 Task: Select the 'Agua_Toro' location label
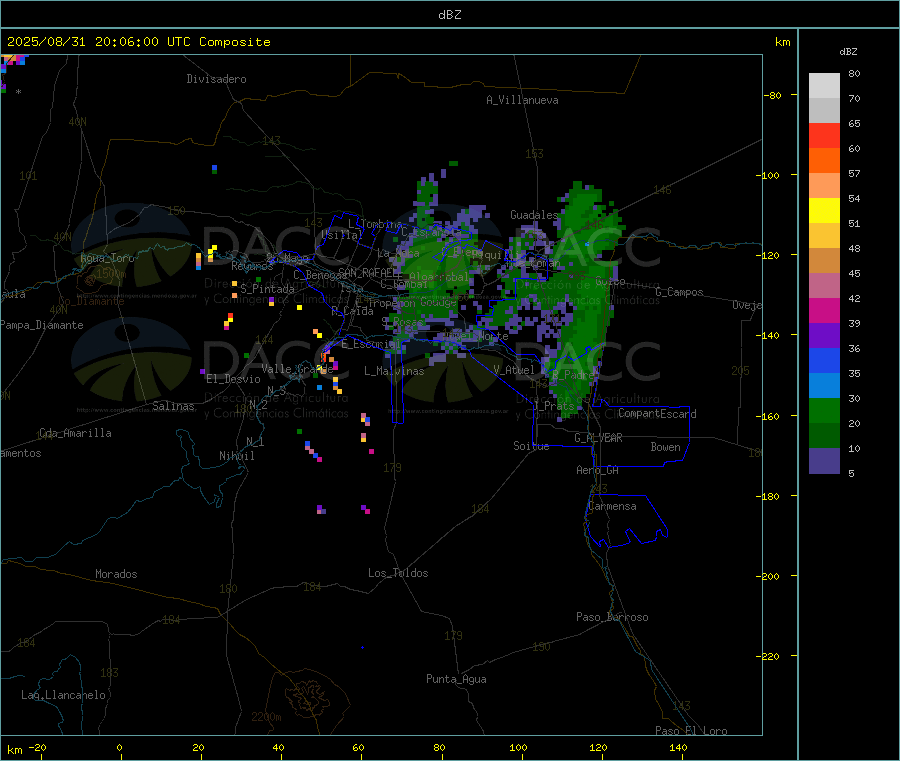[107, 258]
